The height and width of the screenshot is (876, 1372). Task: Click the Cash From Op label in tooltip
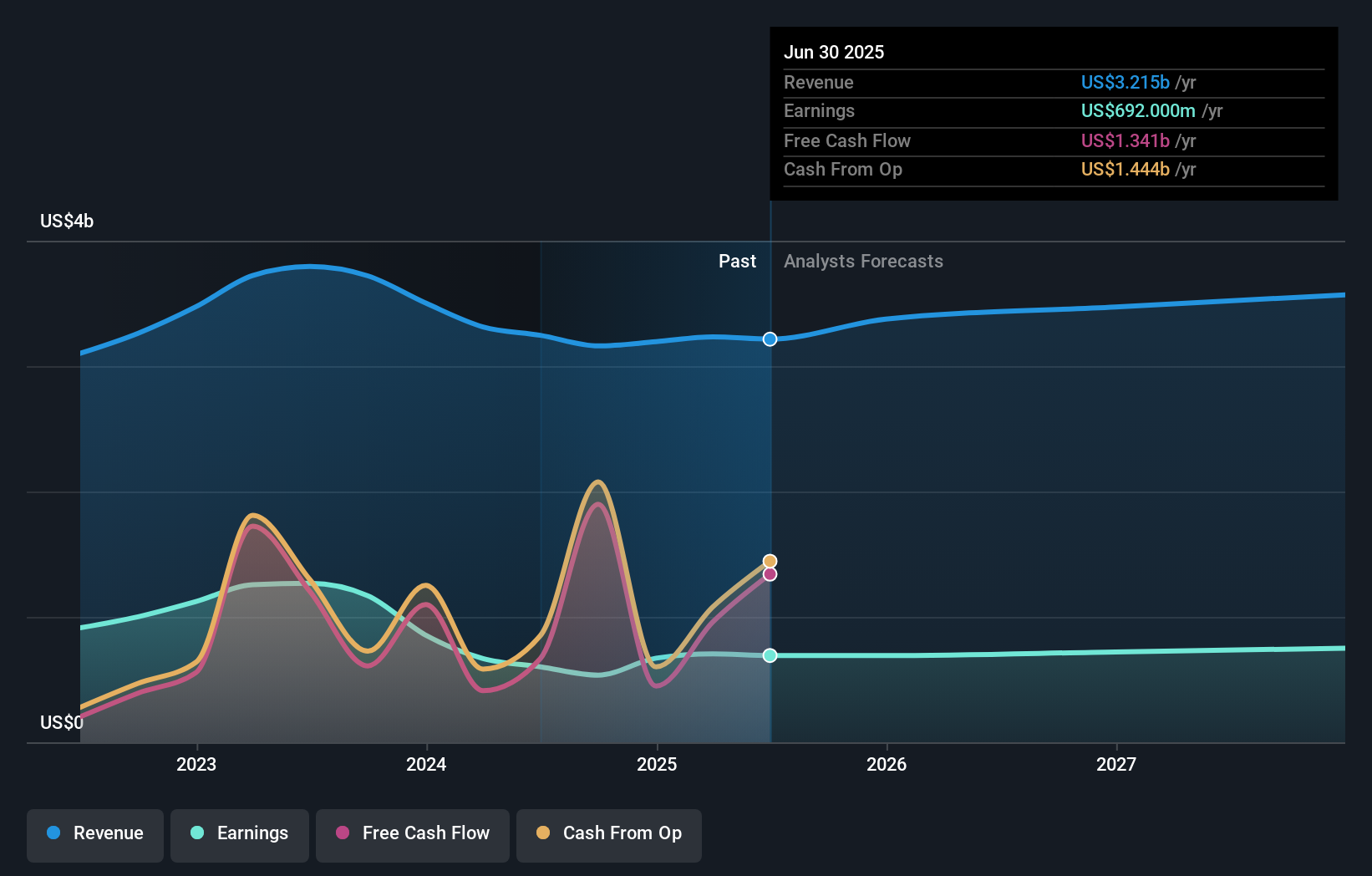point(843,169)
